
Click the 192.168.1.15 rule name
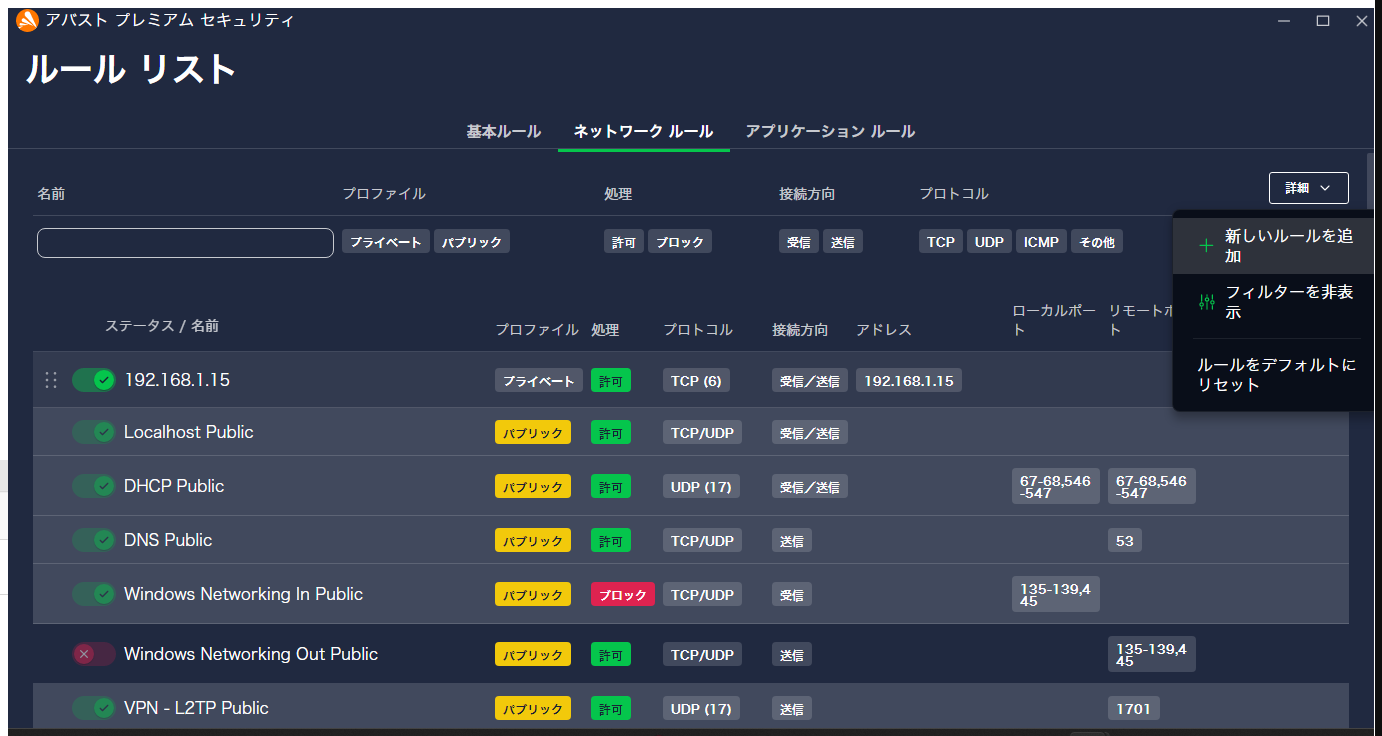177,380
